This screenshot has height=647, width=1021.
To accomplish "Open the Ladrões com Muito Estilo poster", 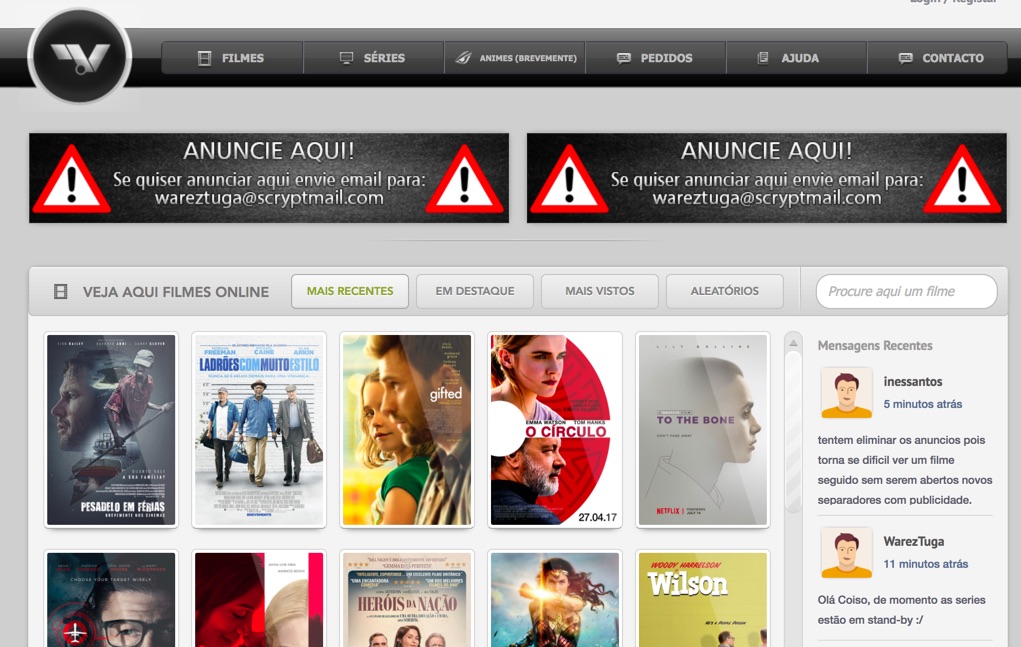I will click(259, 430).
